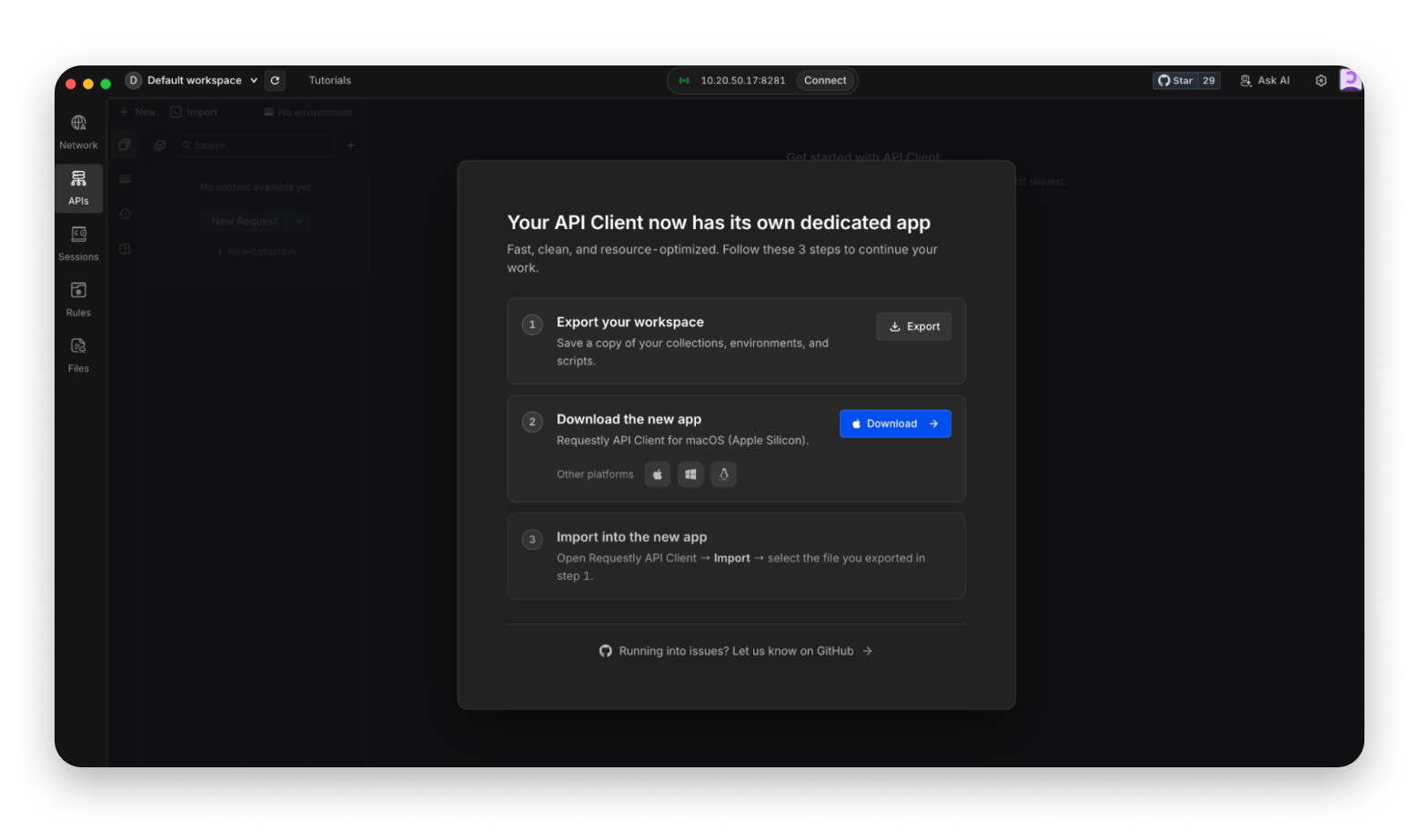
Task: Expand the New Request dropdown arrow
Action: 298,221
